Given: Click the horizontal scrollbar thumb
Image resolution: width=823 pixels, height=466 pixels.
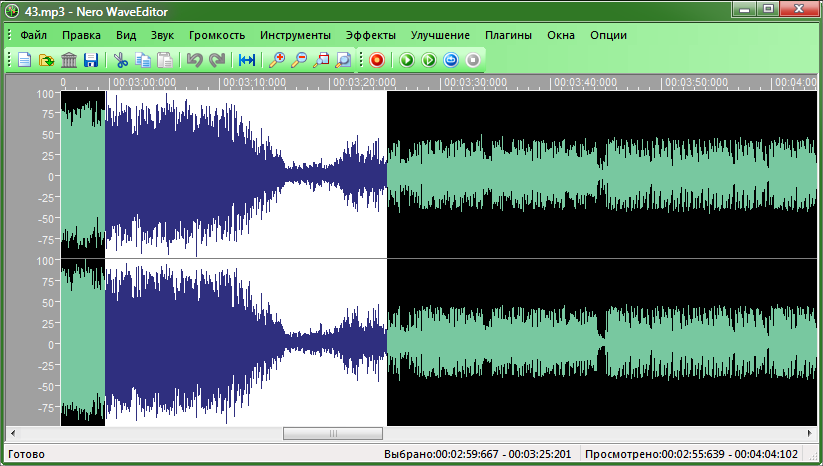Looking at the screenshot, I should tap(333, 433).
